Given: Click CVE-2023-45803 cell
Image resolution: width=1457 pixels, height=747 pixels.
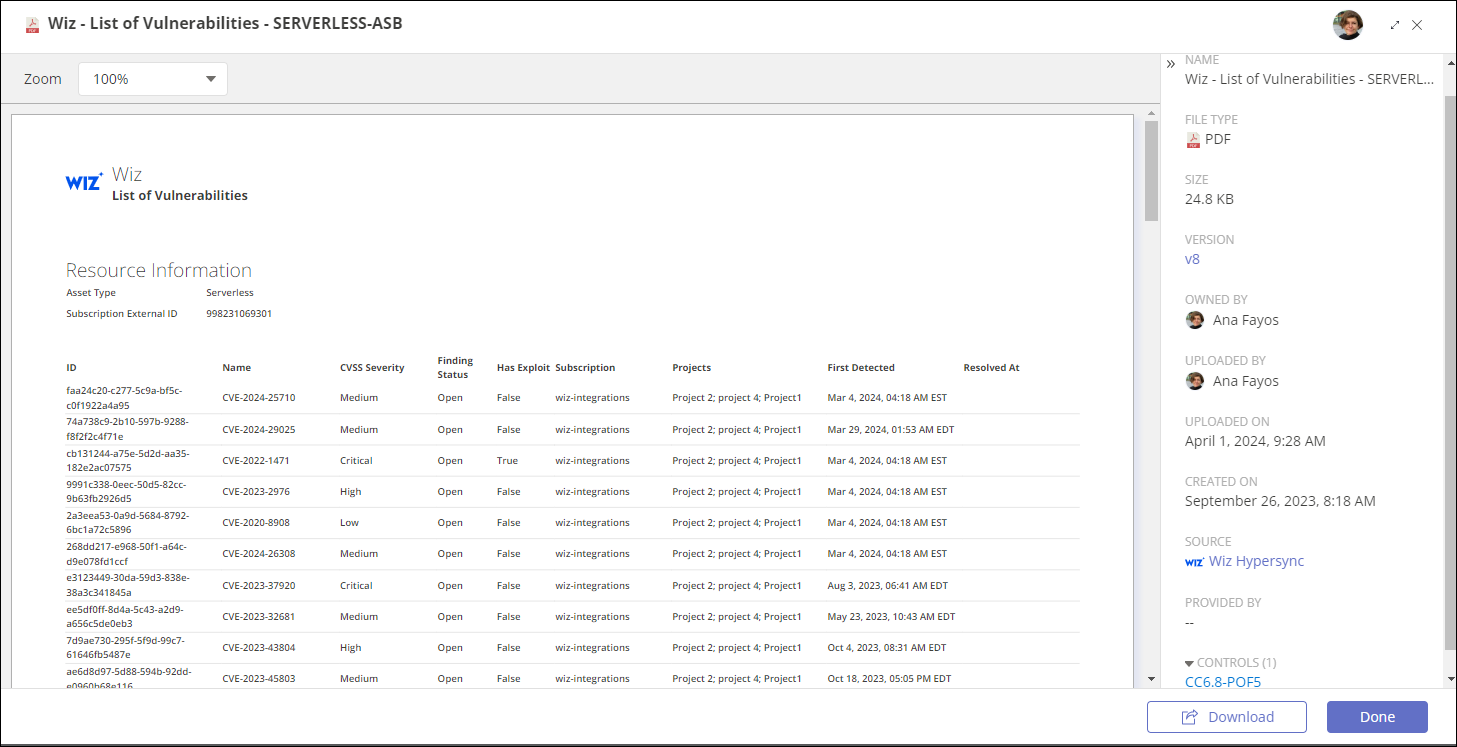Looking at the screenshot, I should [x=259, y=679].
